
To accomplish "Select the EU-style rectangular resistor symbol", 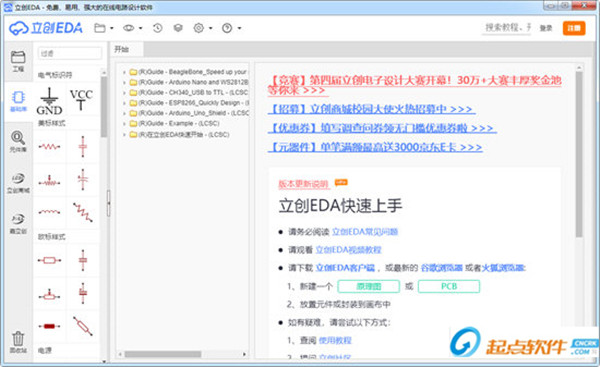I will tap(49, 261).
